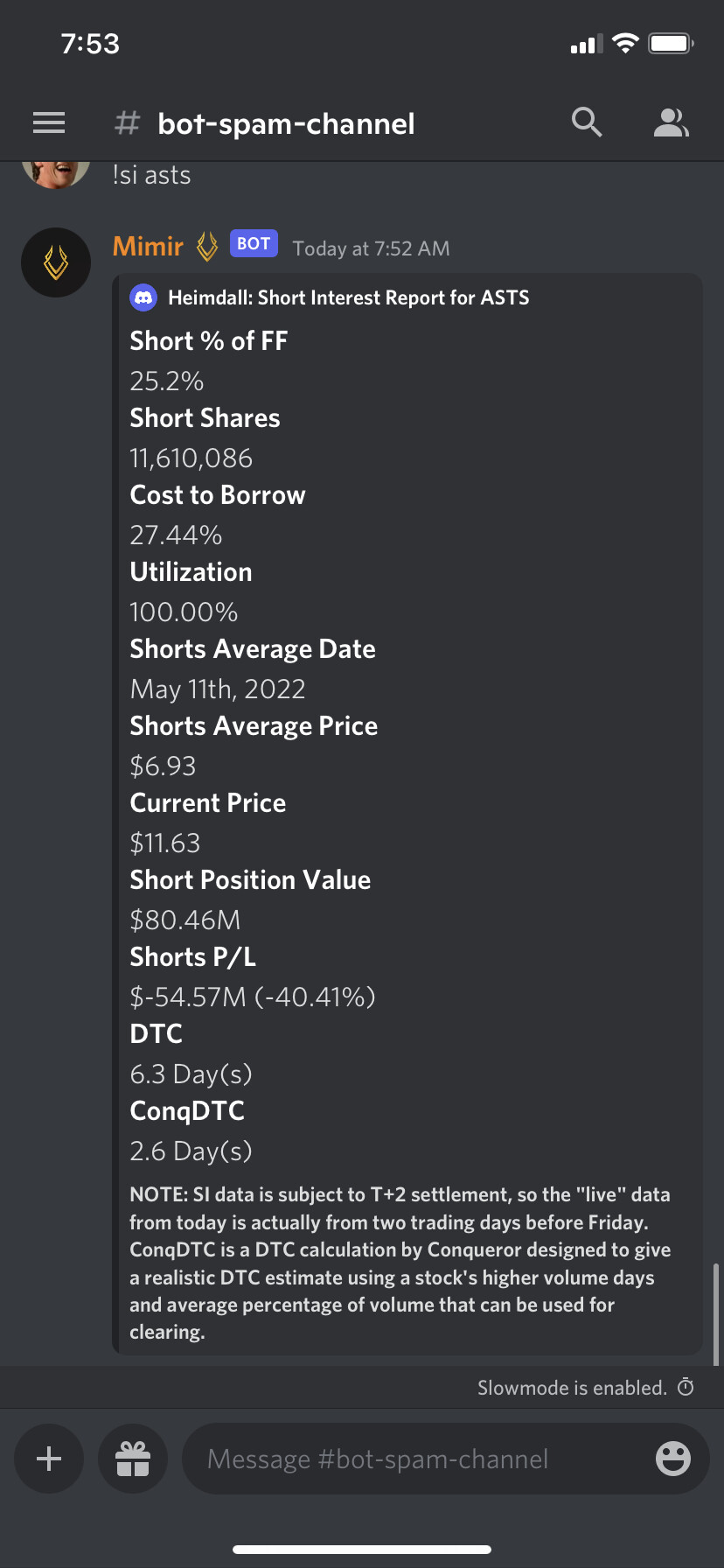Tap the slowmode timer icon
This screenshot has width=724, height=1568.
point(686,1387)
